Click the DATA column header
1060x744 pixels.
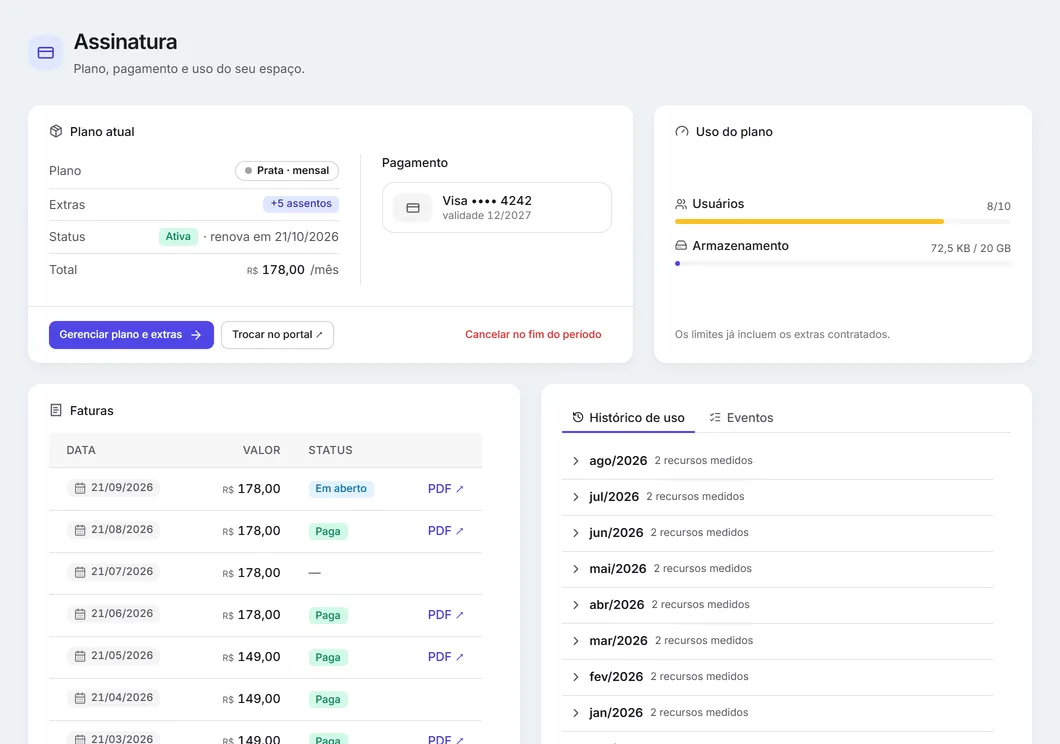[81, 450]
